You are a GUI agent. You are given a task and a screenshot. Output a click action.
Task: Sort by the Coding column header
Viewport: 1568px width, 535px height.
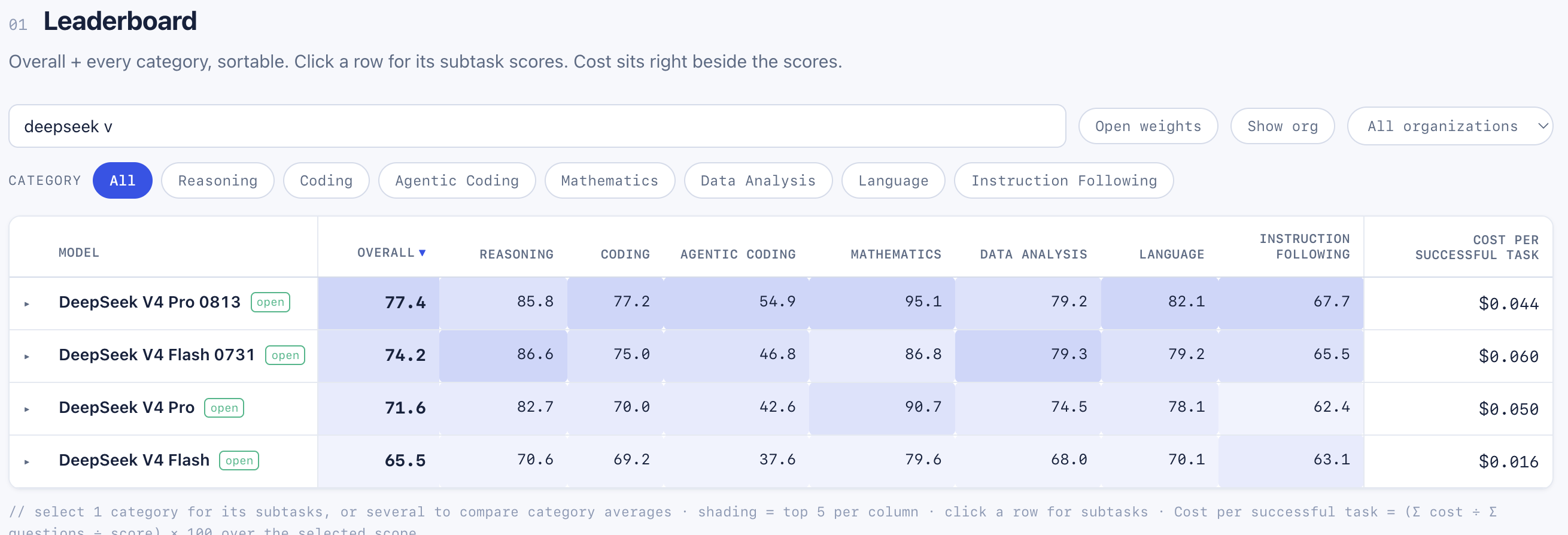[625, 254]
